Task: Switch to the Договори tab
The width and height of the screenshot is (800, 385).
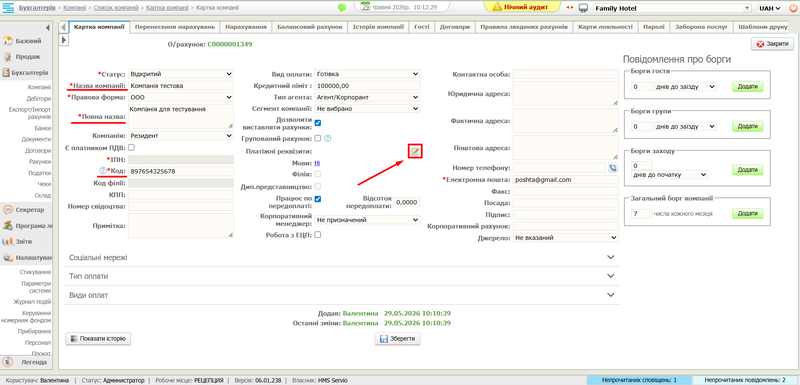Action: 455,27
